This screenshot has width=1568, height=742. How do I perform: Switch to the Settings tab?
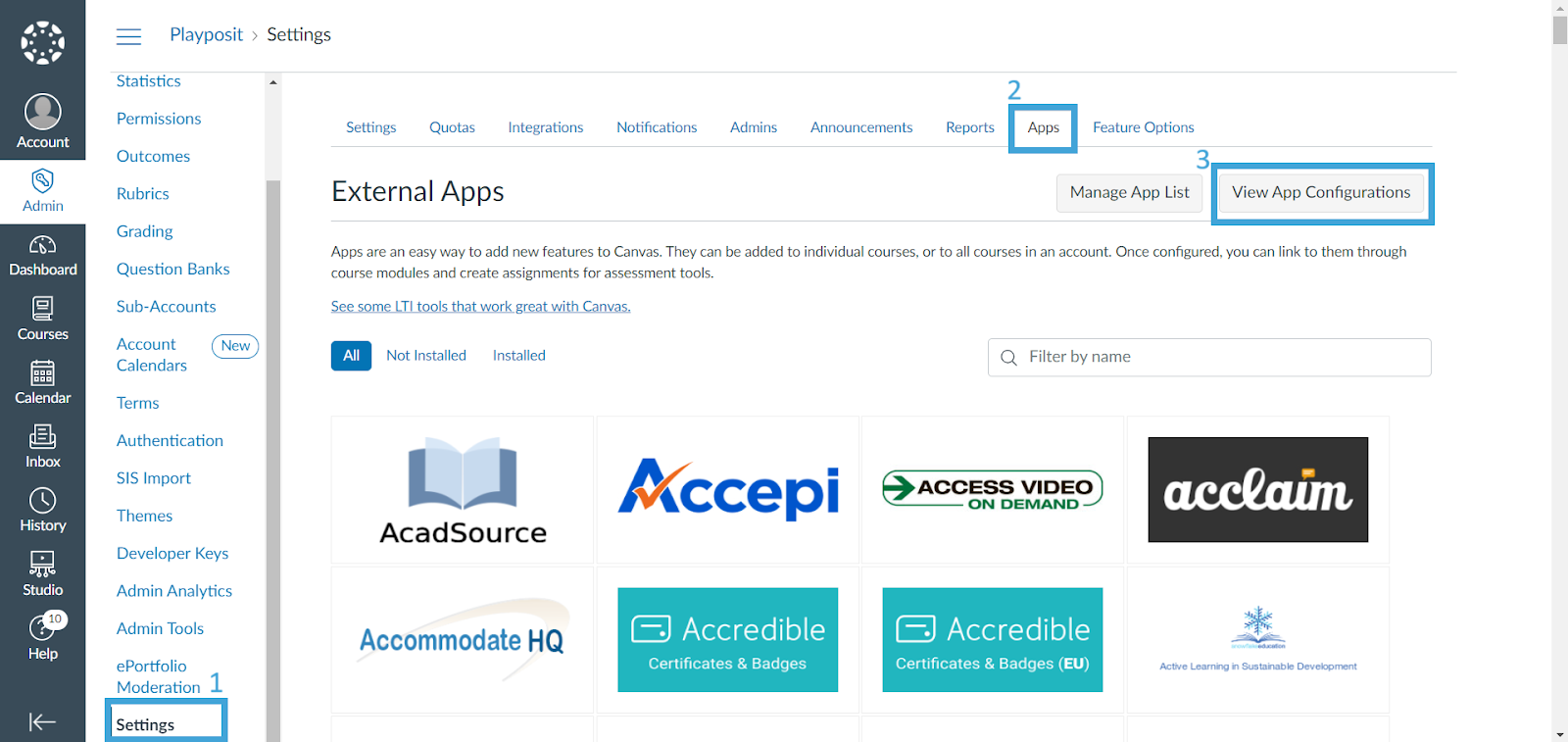coord(371,127)
